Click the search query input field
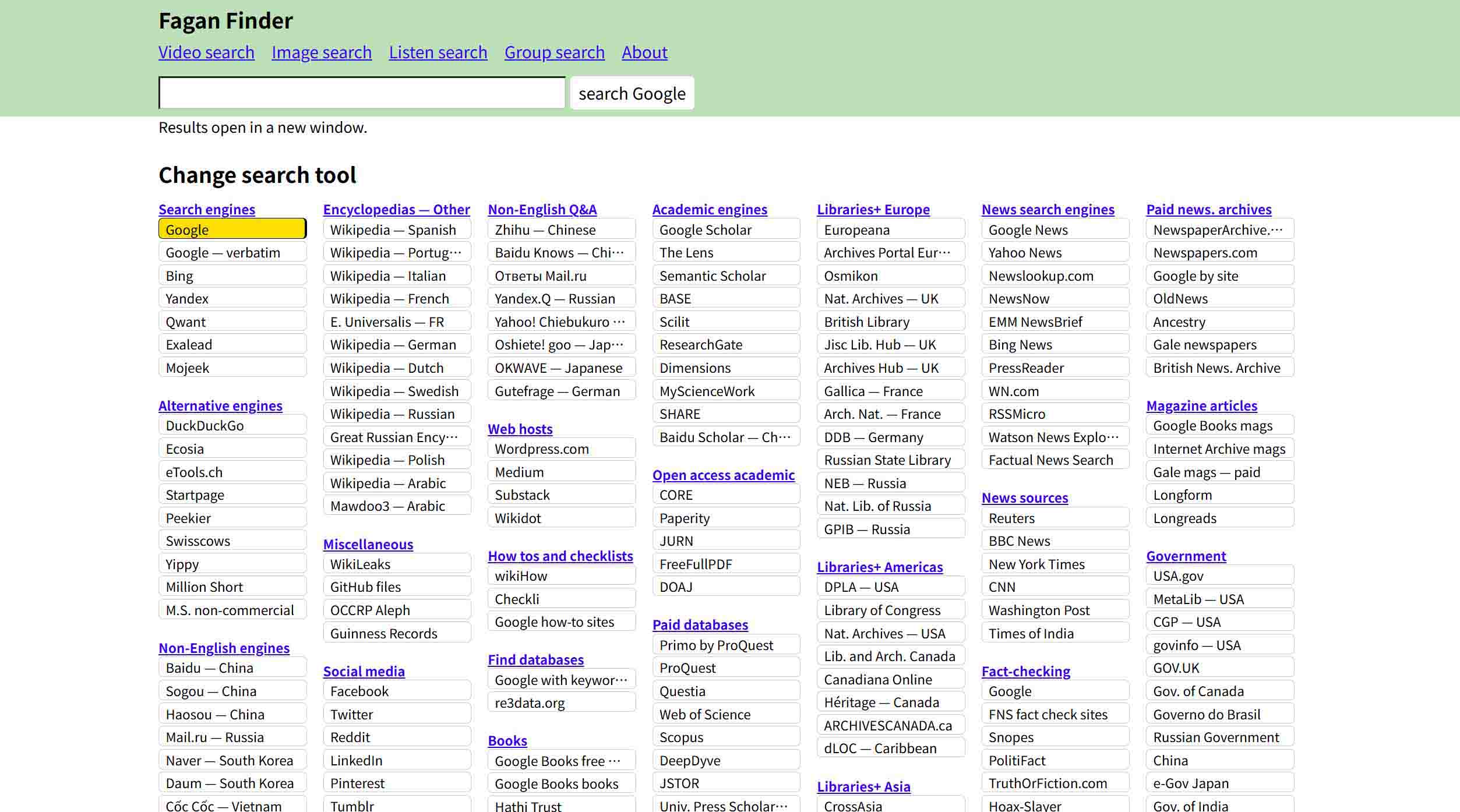The height and width of the screenshot is (812, 1460). pos(362,93)
